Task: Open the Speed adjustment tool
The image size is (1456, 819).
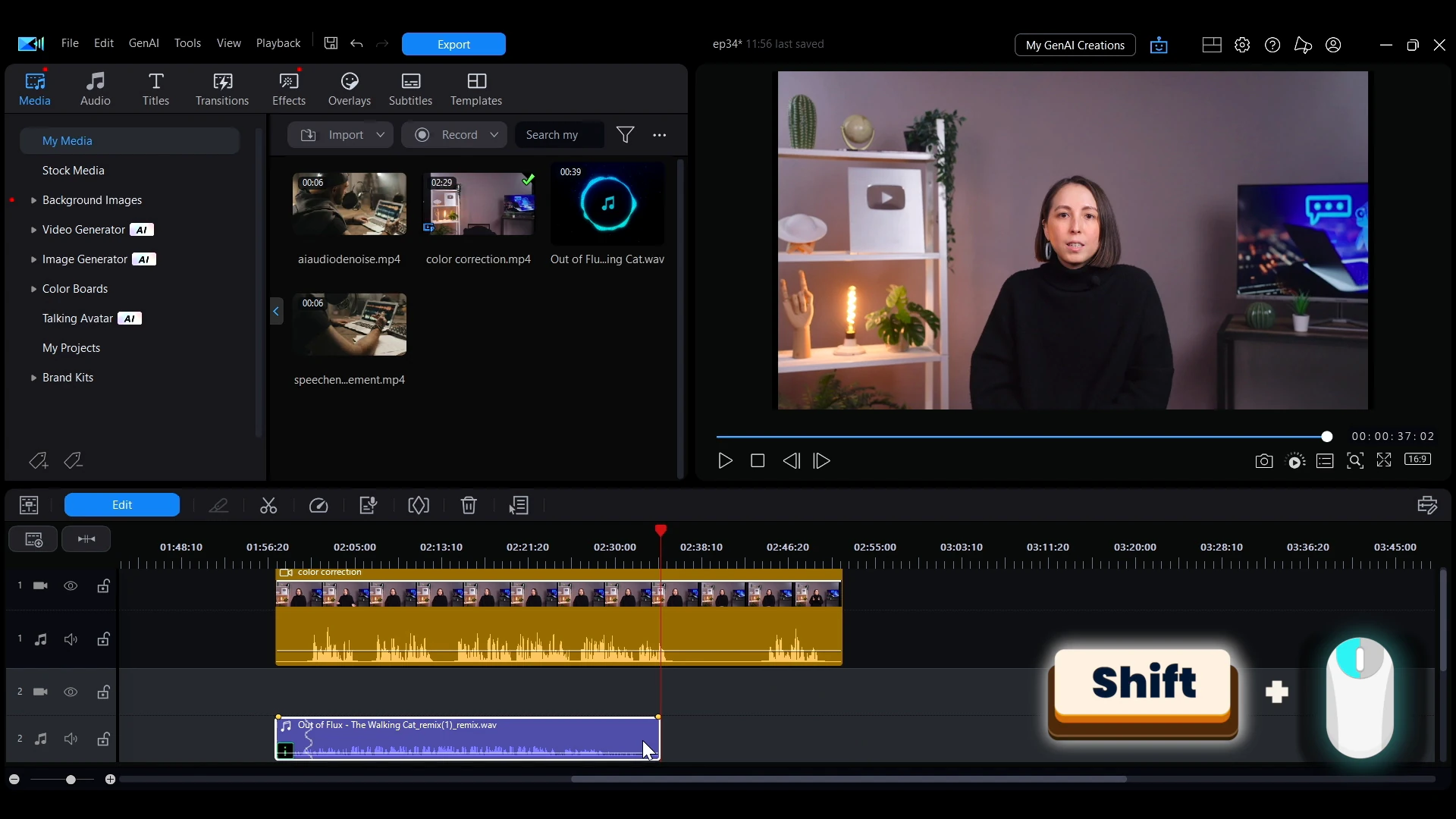Action: click(318, 506)
